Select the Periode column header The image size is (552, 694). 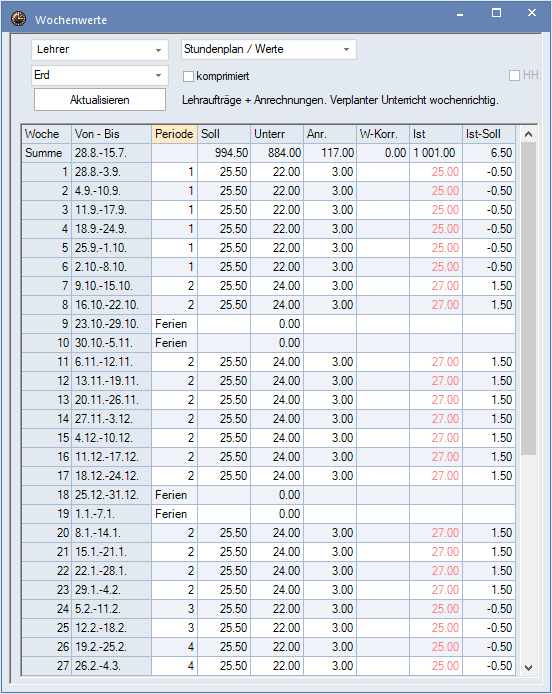pyautogui.click(x=174, y=134)
